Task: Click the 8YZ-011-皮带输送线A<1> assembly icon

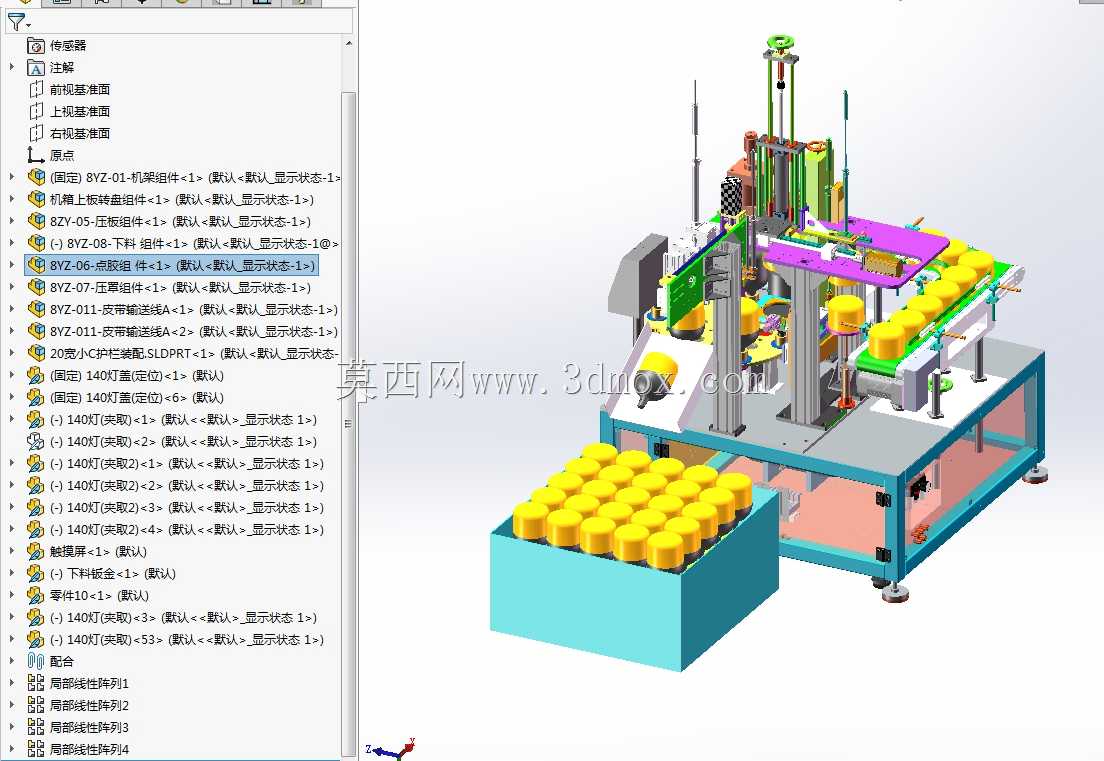Action: tap(36, 309)
